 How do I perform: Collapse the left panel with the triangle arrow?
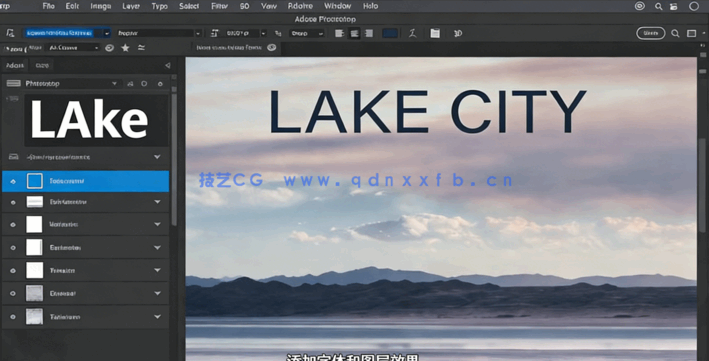coord(168,65)
